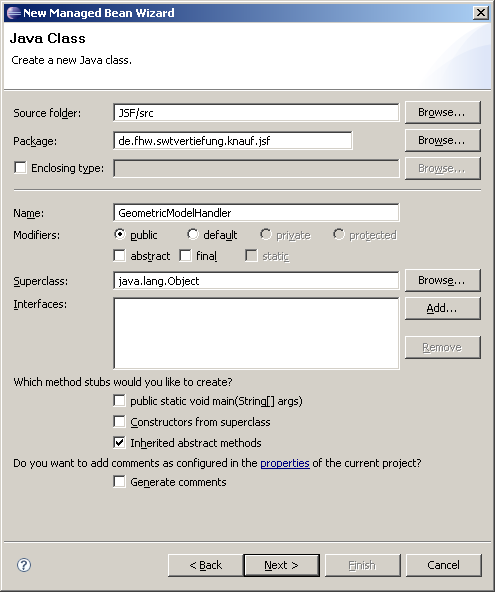The height and width of the screenshot is (592, 495).
Task: Click the Name input field
Action: [256, 213]
